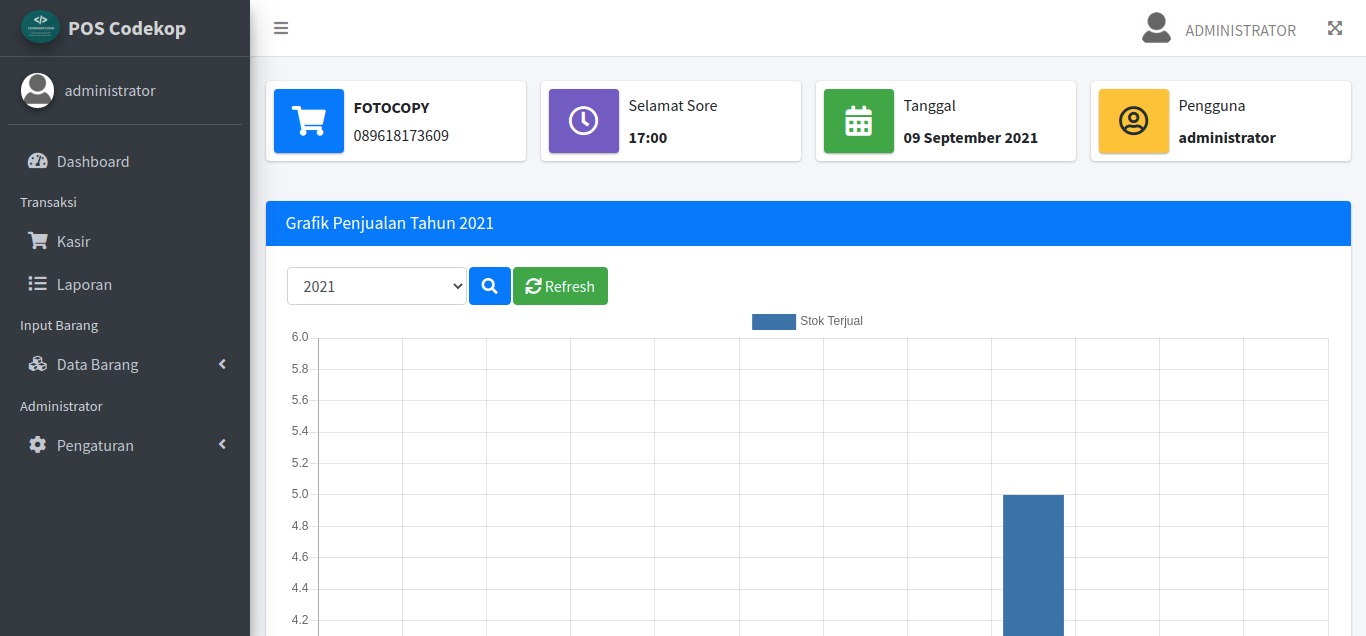Image resolution: width=1366 pixels, height=636 pixels.
Task: Click the blue search magnifier button
Action: click(x=490, y=286)
